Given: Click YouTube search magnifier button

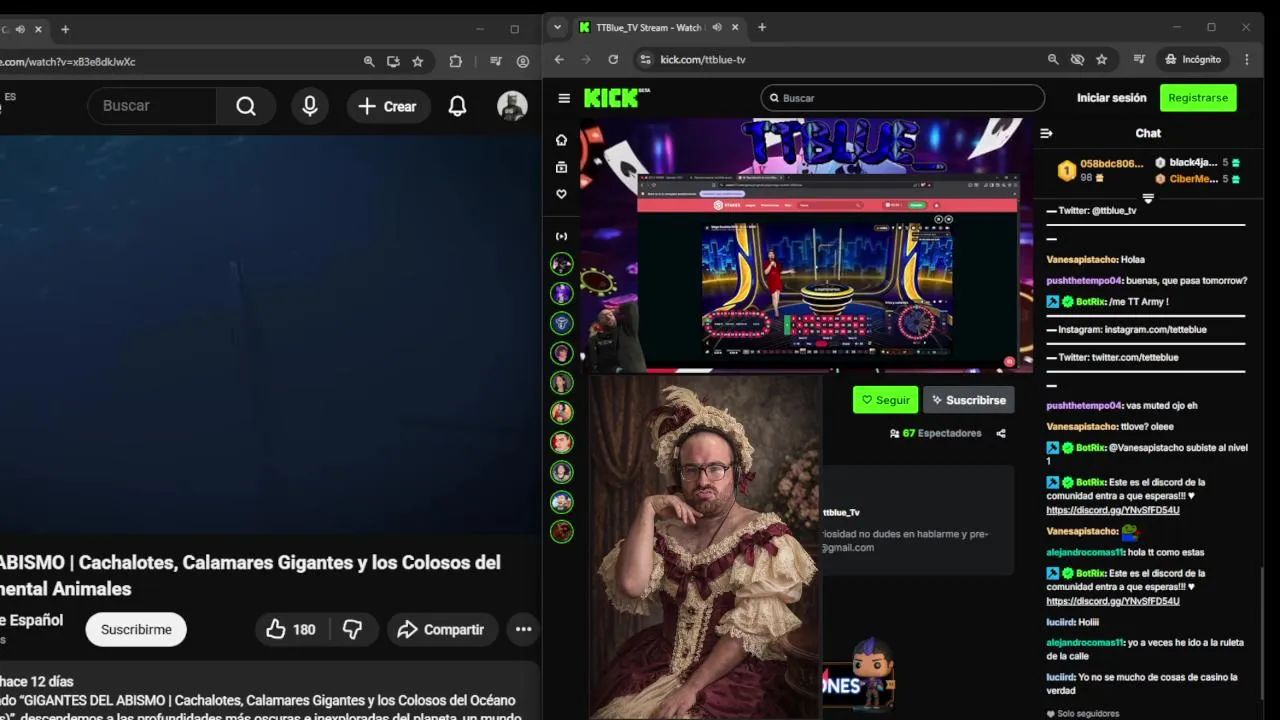Looking at the screenshot, I should (246, 106).
